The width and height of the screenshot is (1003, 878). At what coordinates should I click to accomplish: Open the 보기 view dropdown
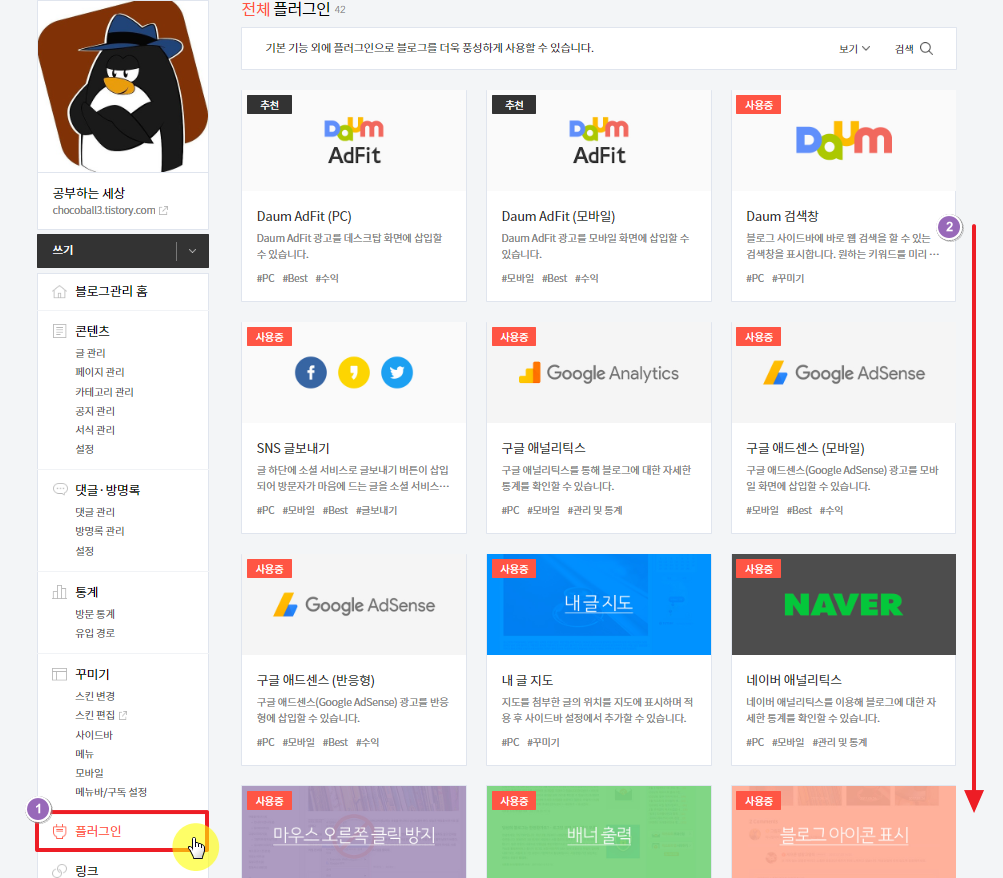pyautogui.click(x=854, y=49)
